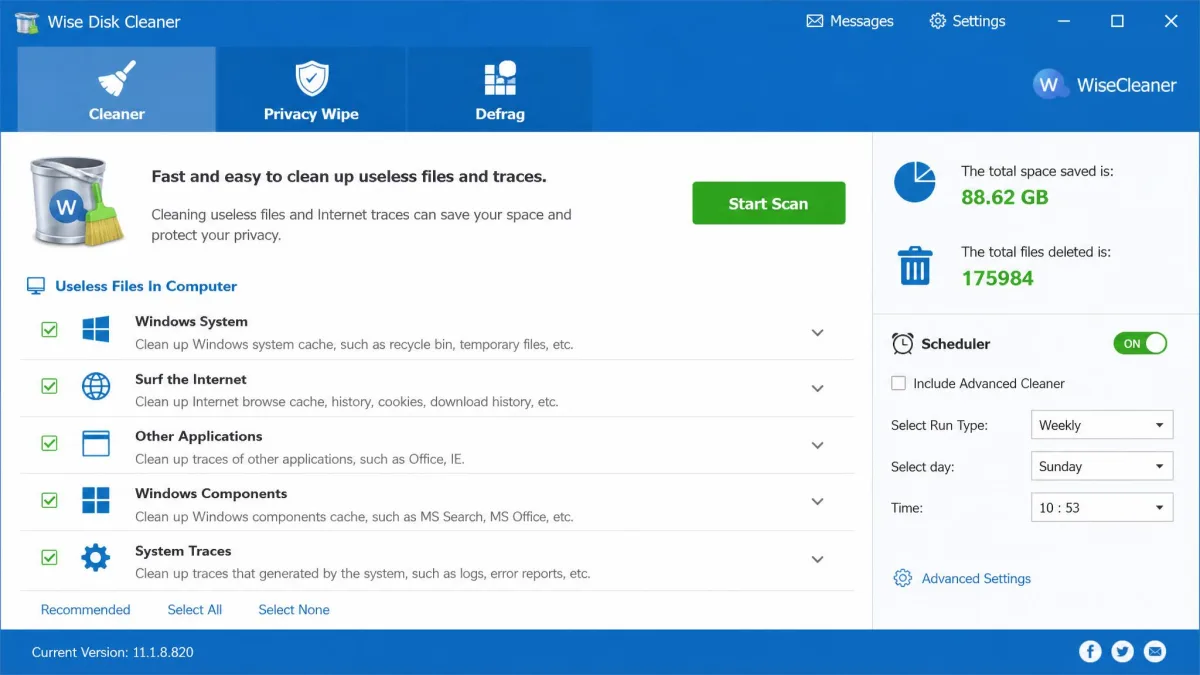Viewport: 1200px width, 675px height.
Task: Expand the Windows System chevron
Action: [x=817, y=332]
